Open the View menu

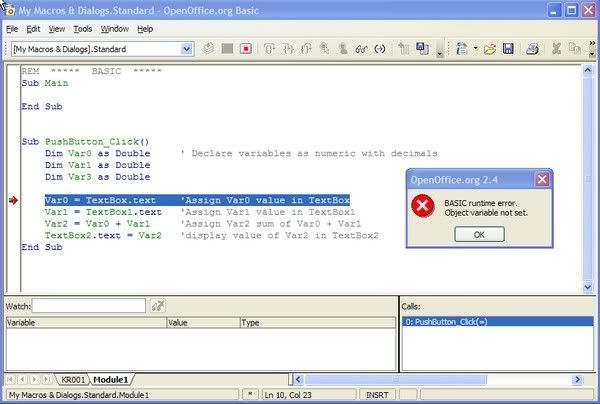pos(57,29)
